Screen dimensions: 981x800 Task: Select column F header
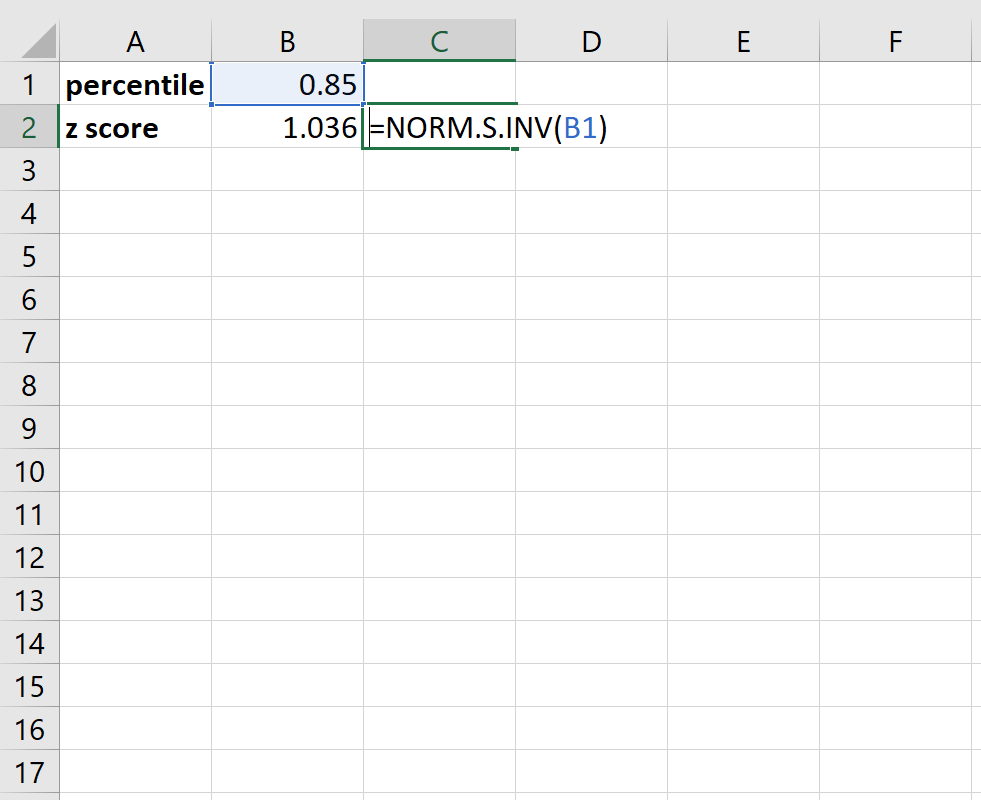895,42
